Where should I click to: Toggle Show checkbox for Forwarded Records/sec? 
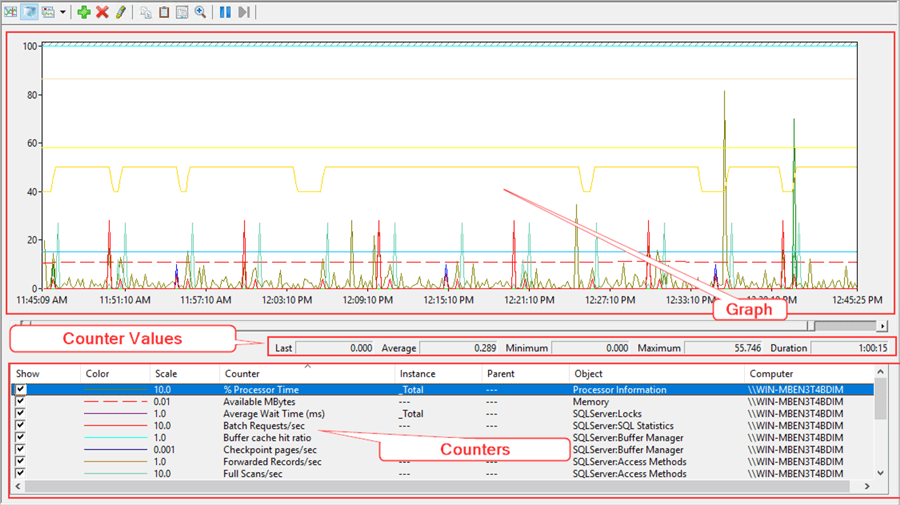(x=21, y=461)
